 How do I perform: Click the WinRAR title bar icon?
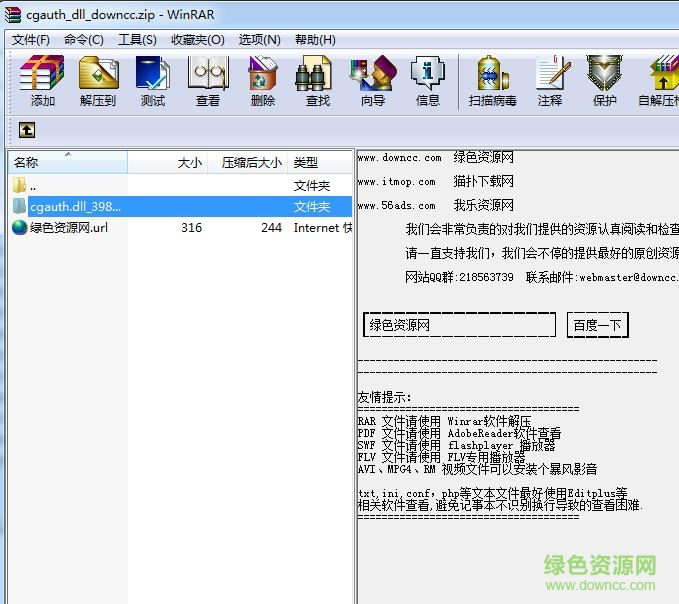13,14
